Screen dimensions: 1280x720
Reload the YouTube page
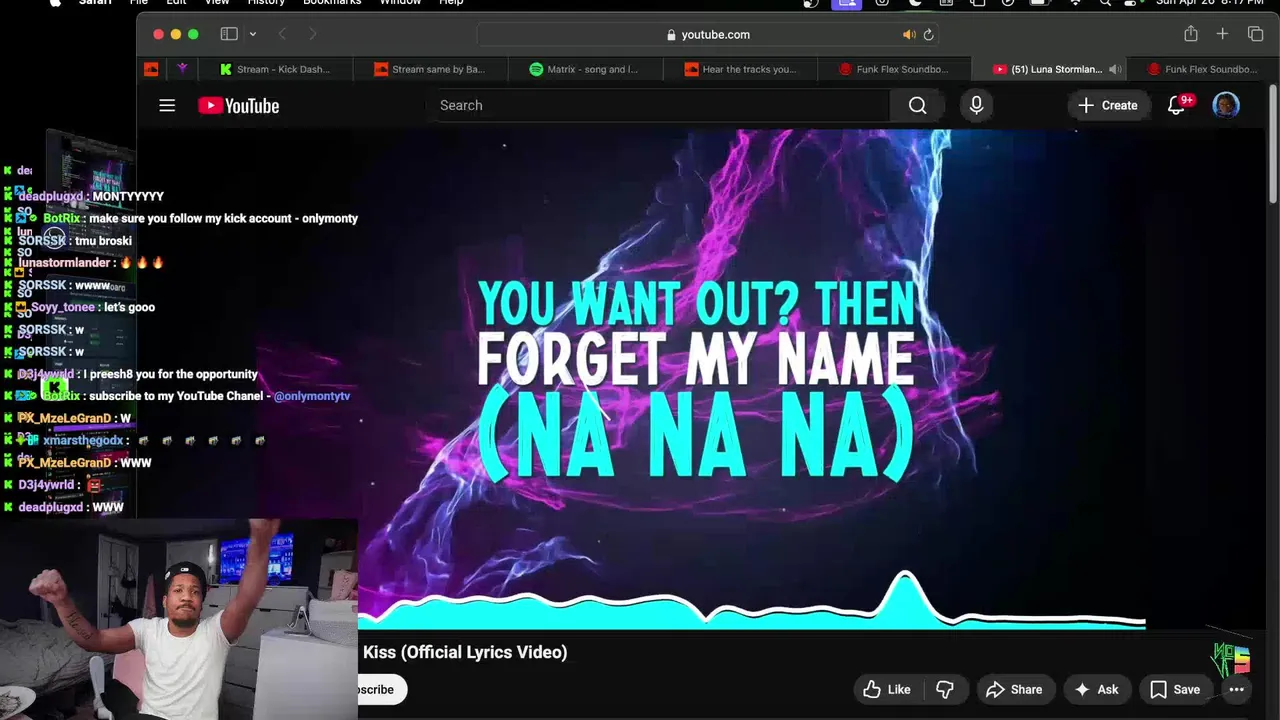[x=928, y=34]
